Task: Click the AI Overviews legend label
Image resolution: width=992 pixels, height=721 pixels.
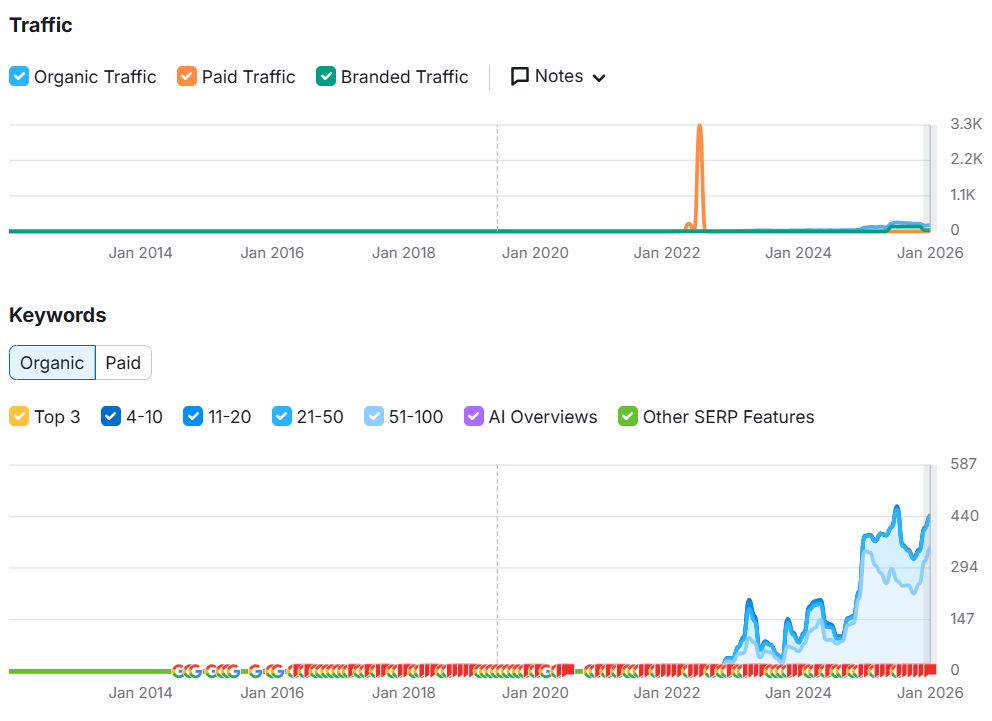Action: pyautogui.click(x=542, y=417)
